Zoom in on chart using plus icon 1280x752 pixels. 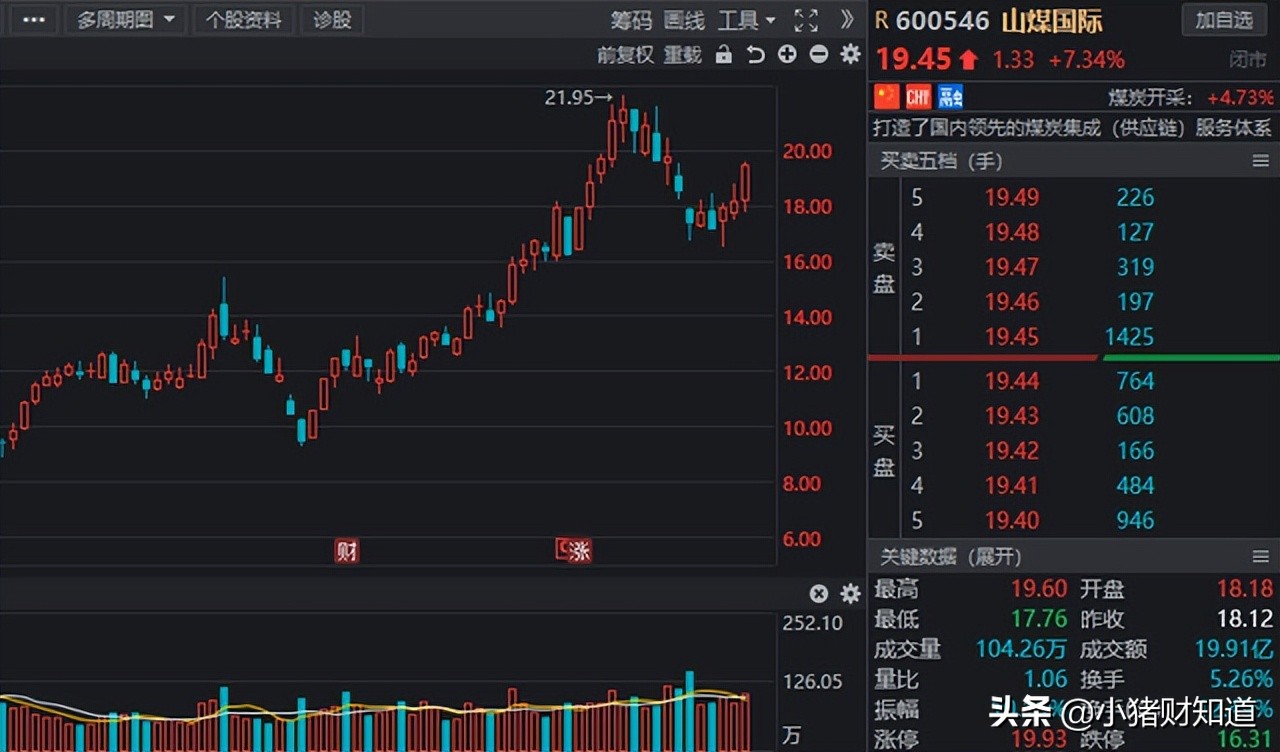tap(787, 55)
